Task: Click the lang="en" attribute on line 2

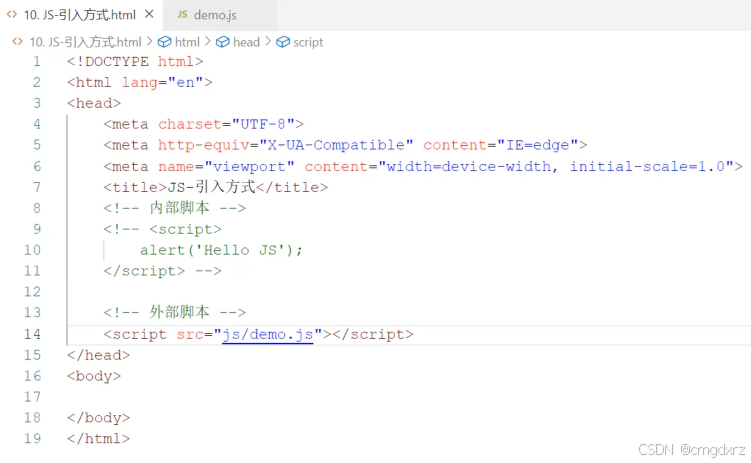Action: [x=162, y=82]
